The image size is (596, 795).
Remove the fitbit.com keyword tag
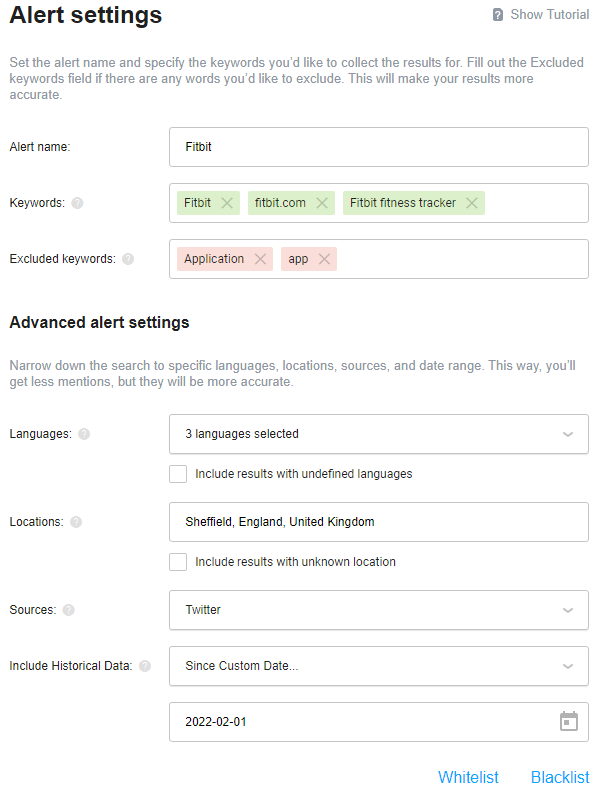(322, 203)
